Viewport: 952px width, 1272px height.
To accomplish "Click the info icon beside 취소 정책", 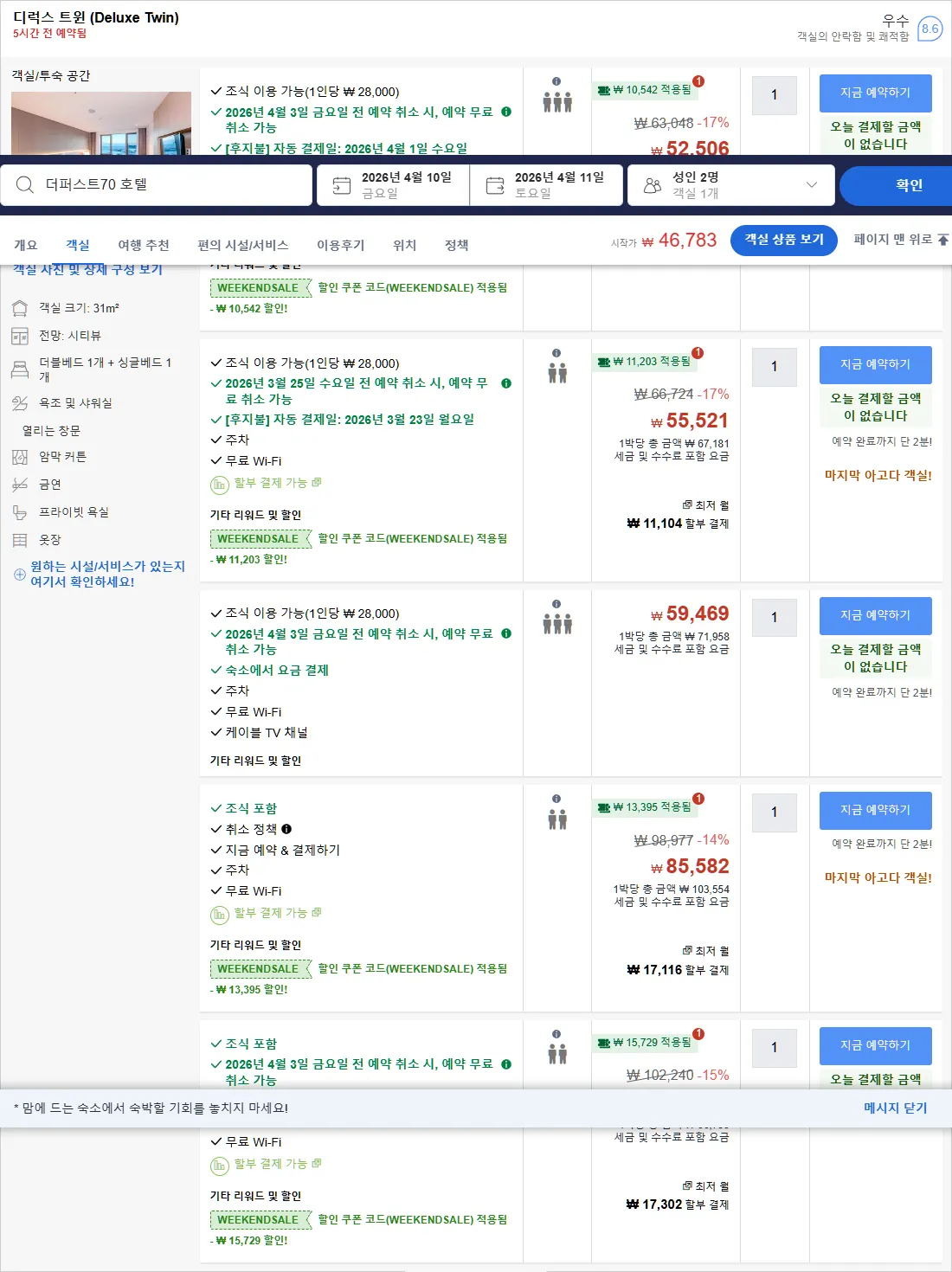I will 286,829.
